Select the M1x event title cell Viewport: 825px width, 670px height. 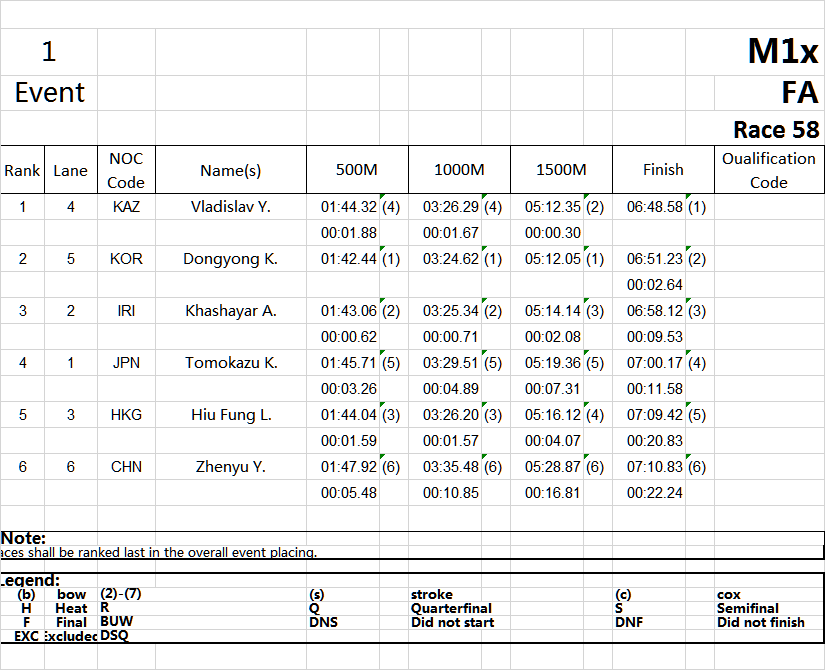[x=782, y=52]
